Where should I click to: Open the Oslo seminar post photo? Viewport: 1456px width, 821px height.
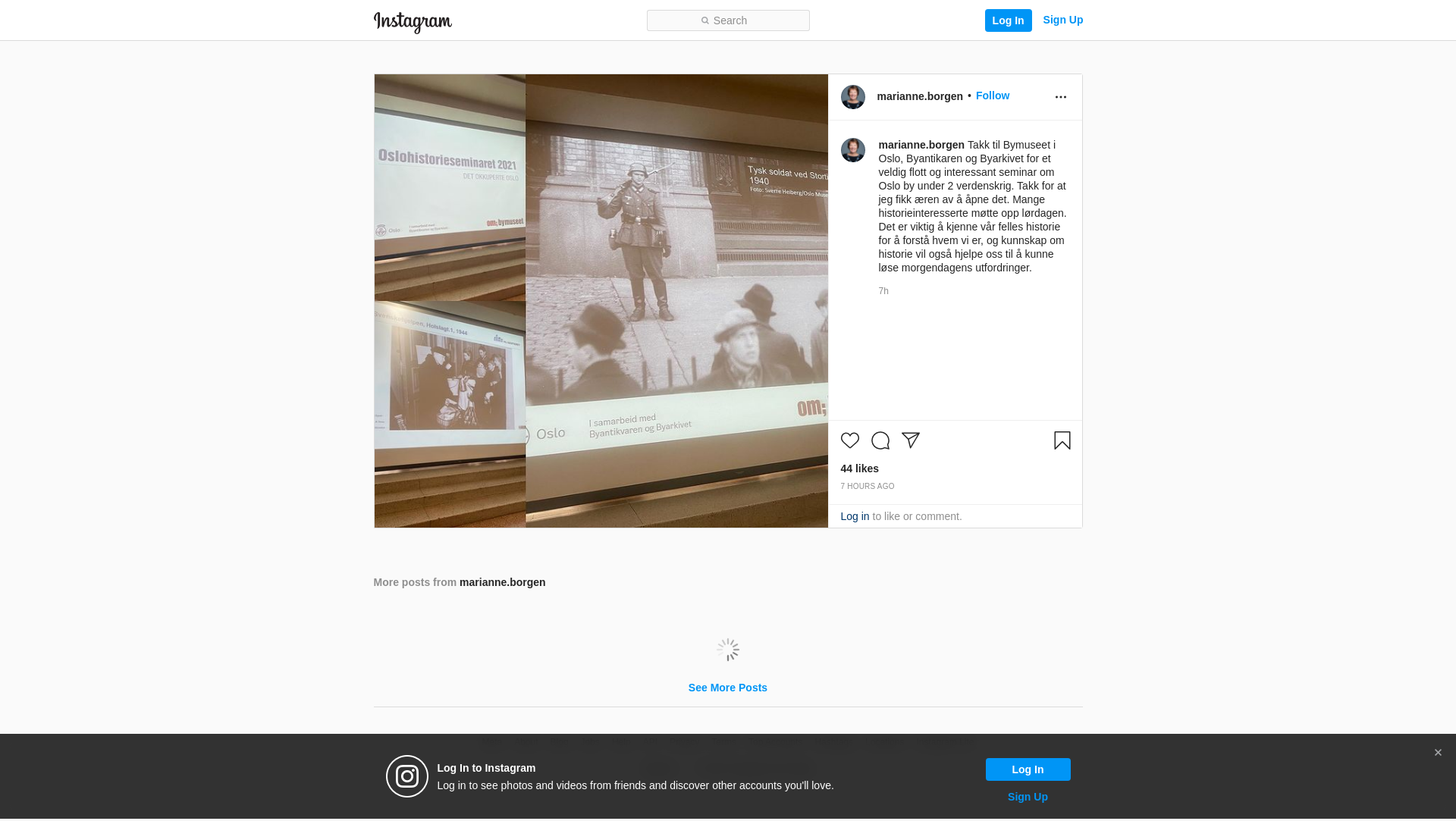point(601,301)
